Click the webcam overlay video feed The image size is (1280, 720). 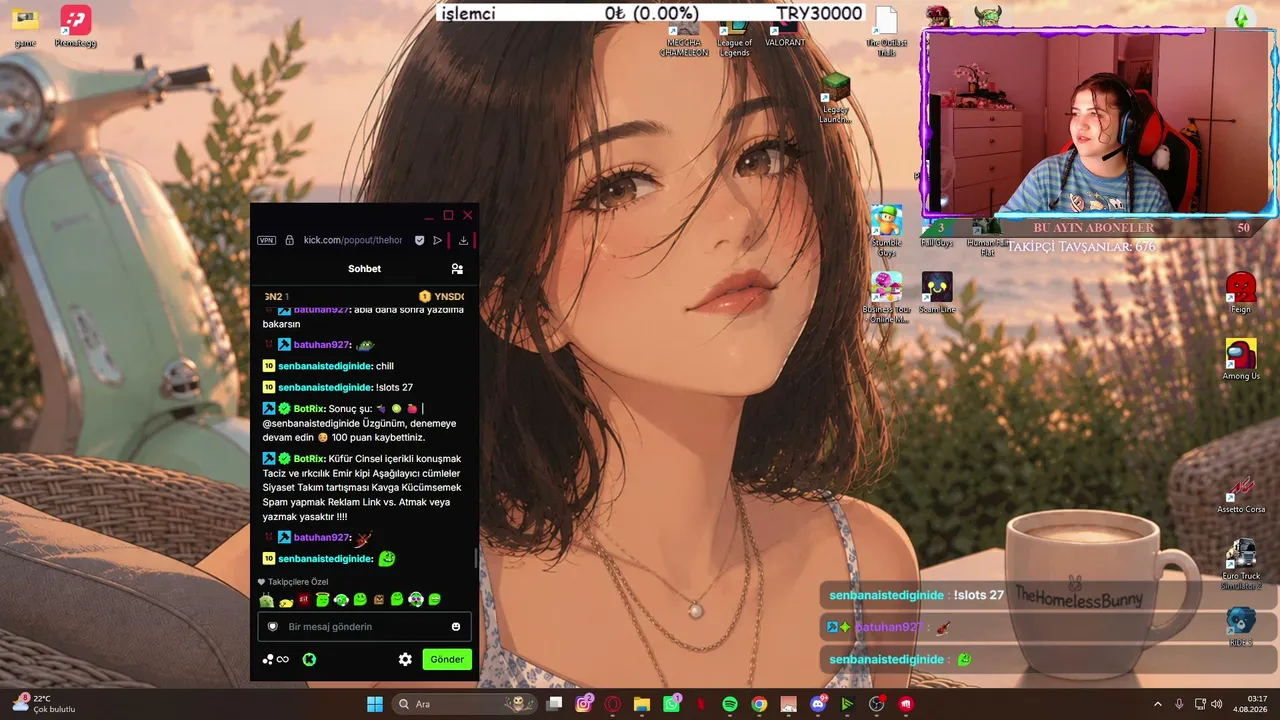tap(1098, 122)
